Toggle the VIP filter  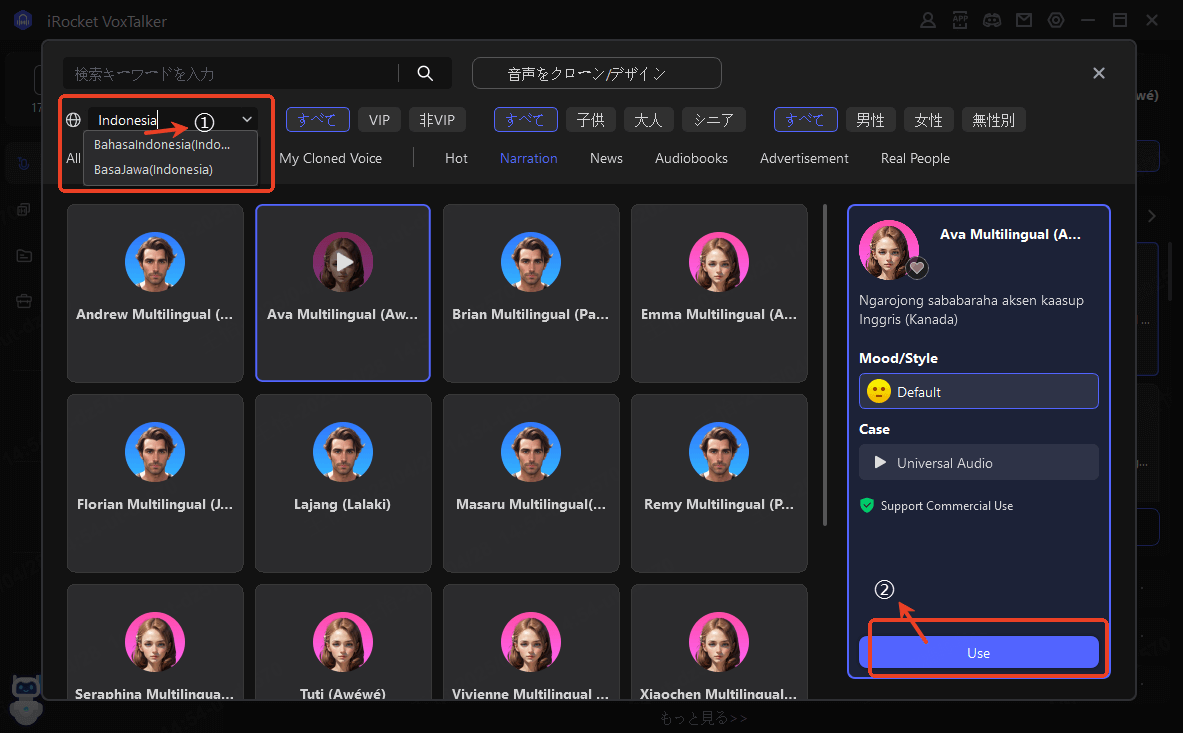pyautogui.click(x=379, y=120)
